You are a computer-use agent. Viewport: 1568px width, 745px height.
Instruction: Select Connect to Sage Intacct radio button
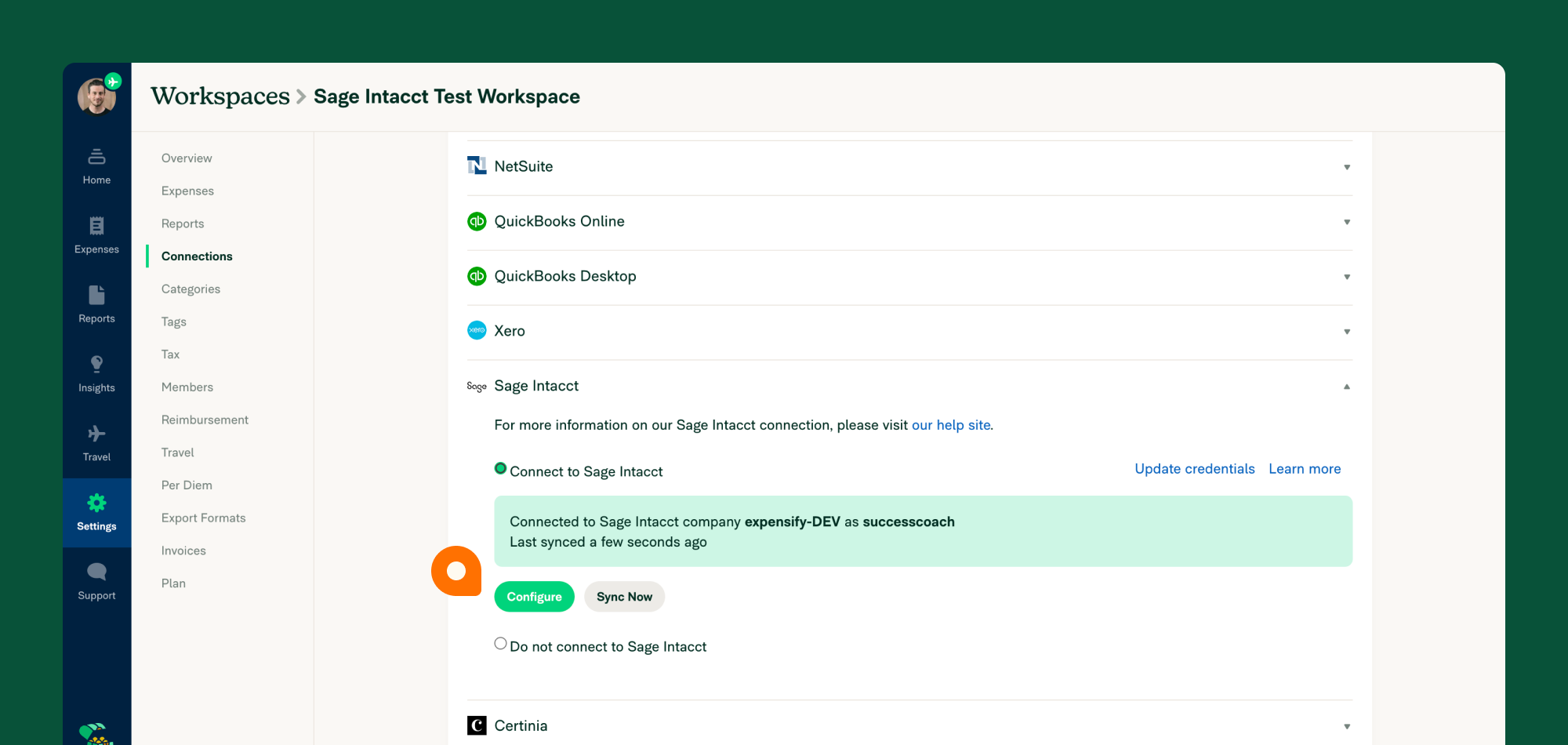tap(500, 468)
